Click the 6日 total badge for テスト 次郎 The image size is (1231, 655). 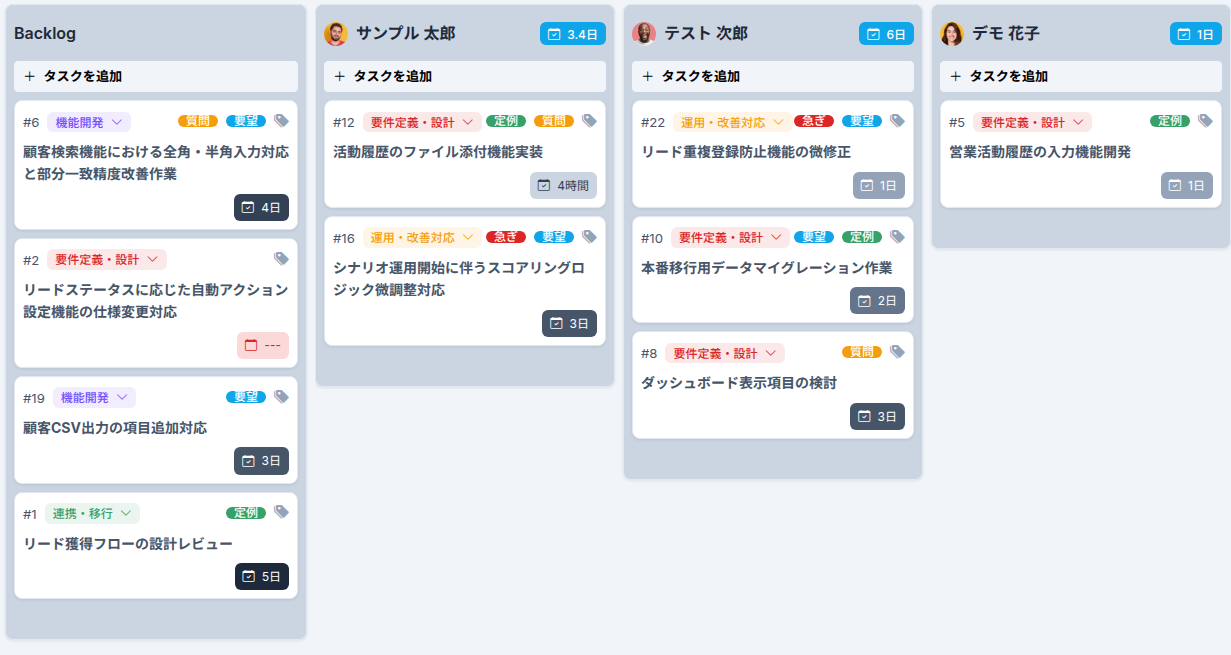[x=886, y=34]
